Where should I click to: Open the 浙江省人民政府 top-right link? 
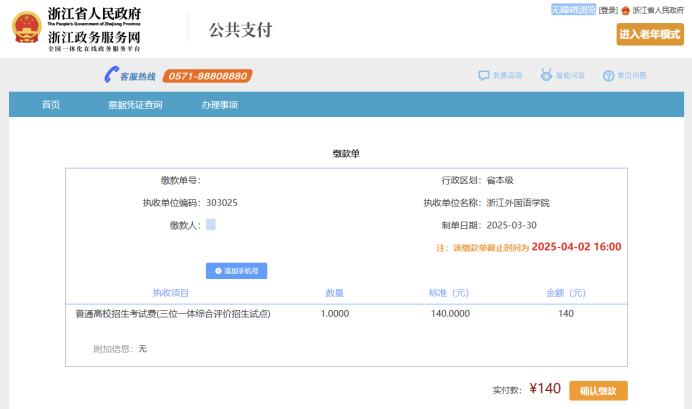[659, 10]
